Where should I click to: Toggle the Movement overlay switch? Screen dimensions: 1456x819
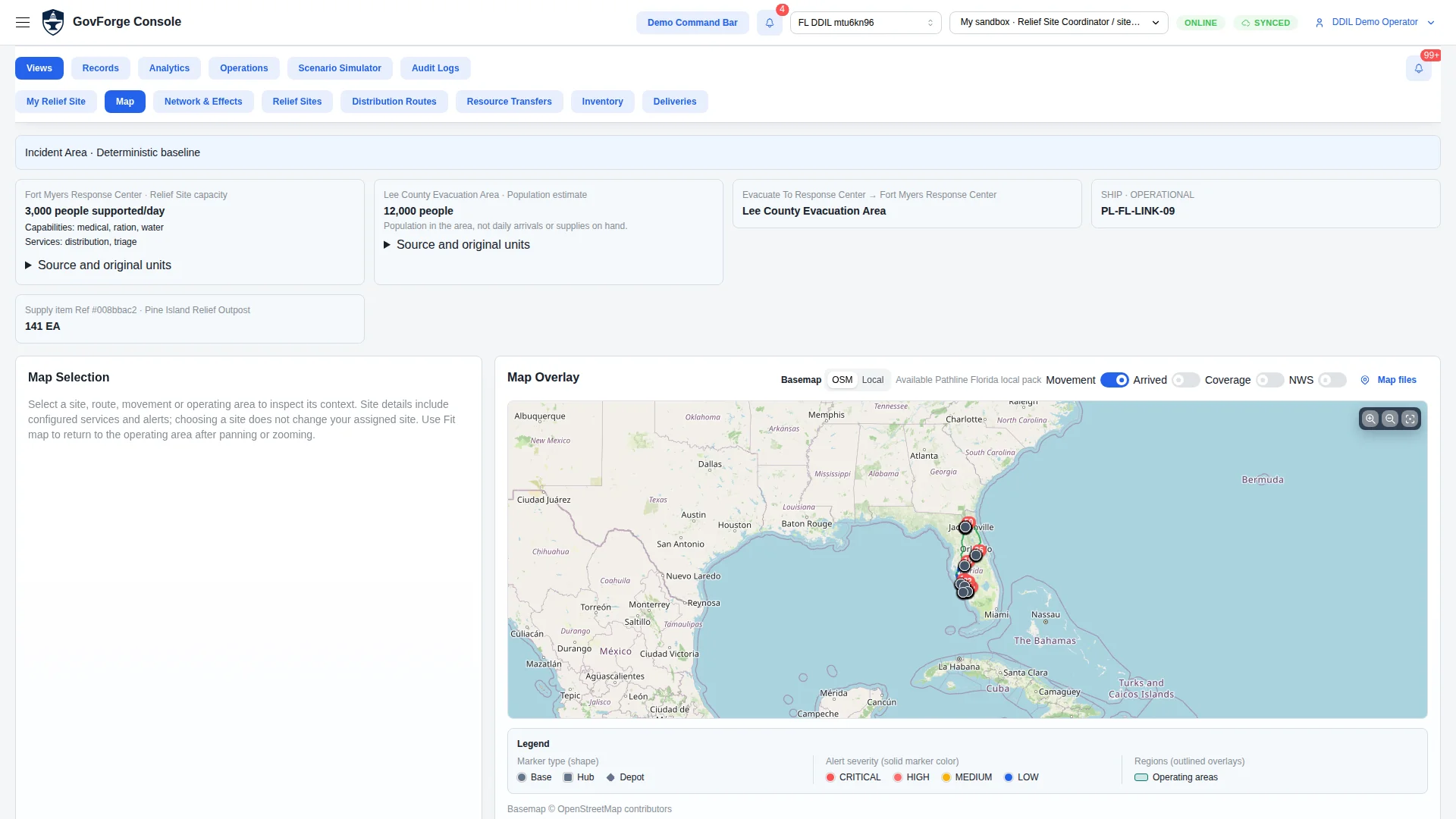(1115, 380)
